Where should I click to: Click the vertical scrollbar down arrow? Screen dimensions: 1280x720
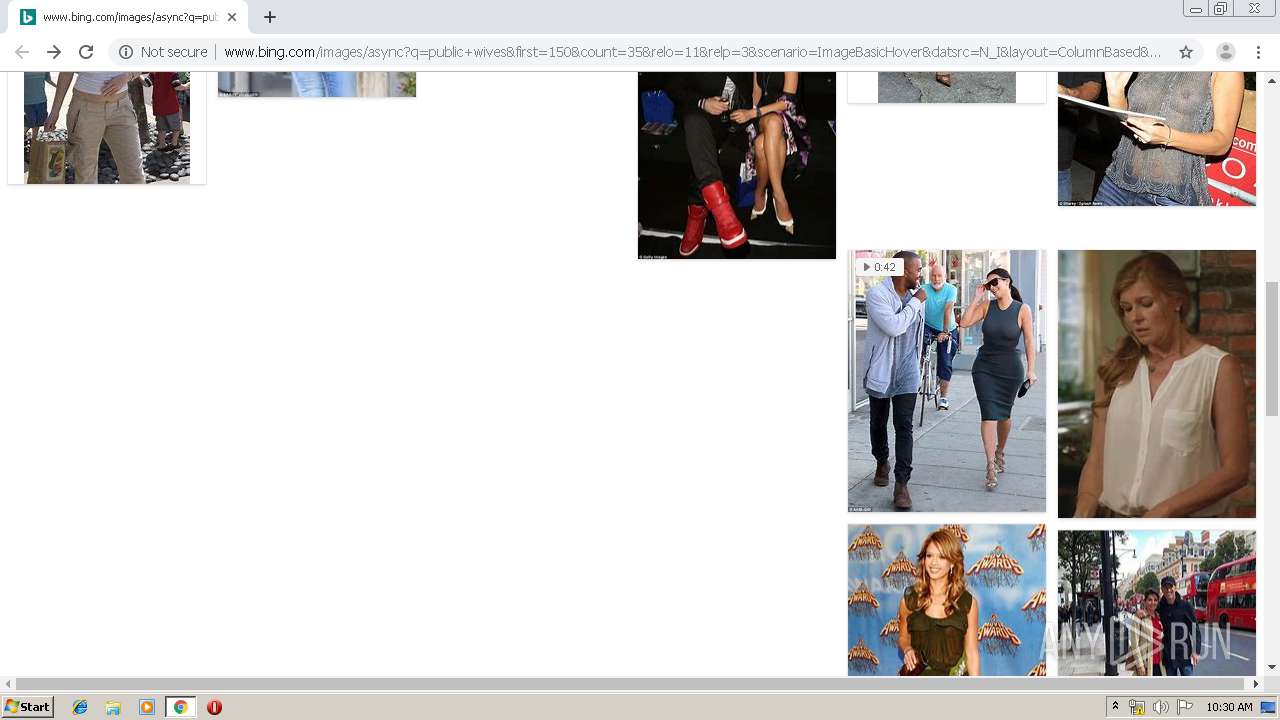click(1272, 667)
